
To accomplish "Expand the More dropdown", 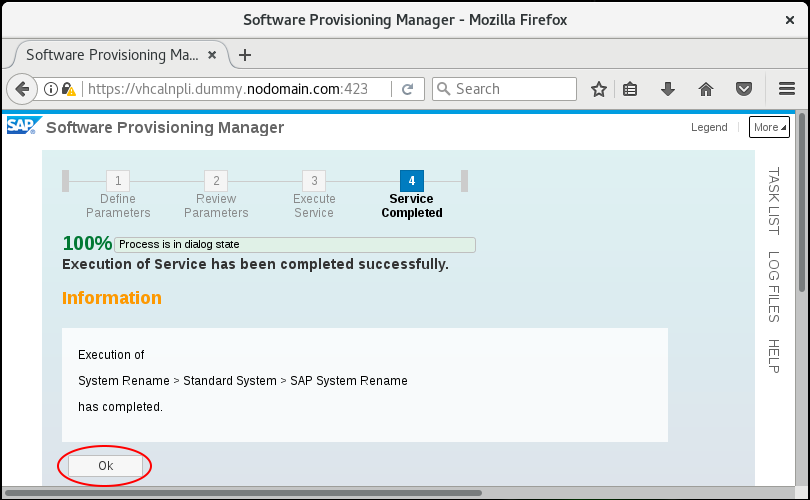I will click(769, 127).
